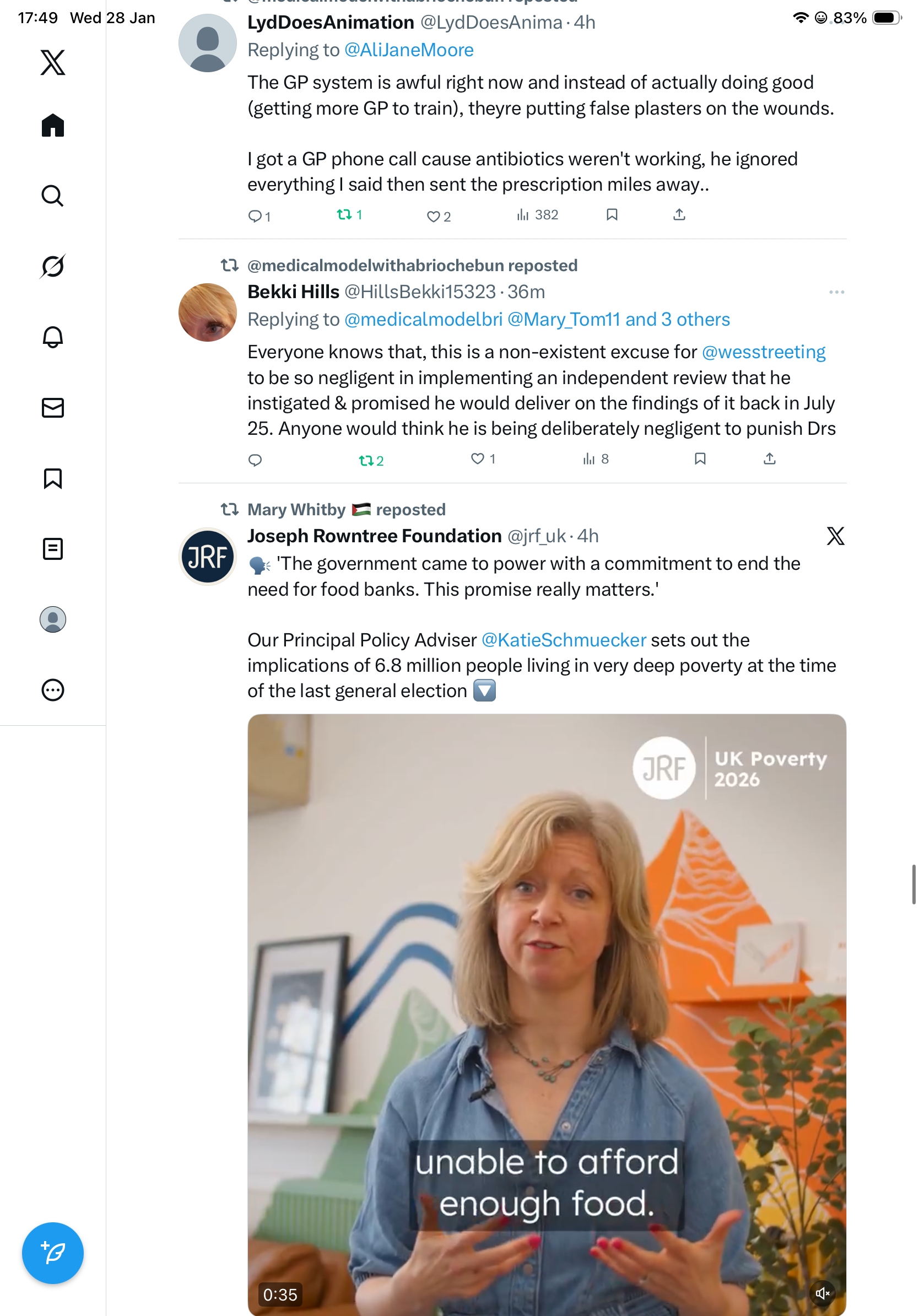The height and width of the screenshot is (1316, 919).
Task: Undo repost on Bekki Hills' post
Action: coord(366,460)
